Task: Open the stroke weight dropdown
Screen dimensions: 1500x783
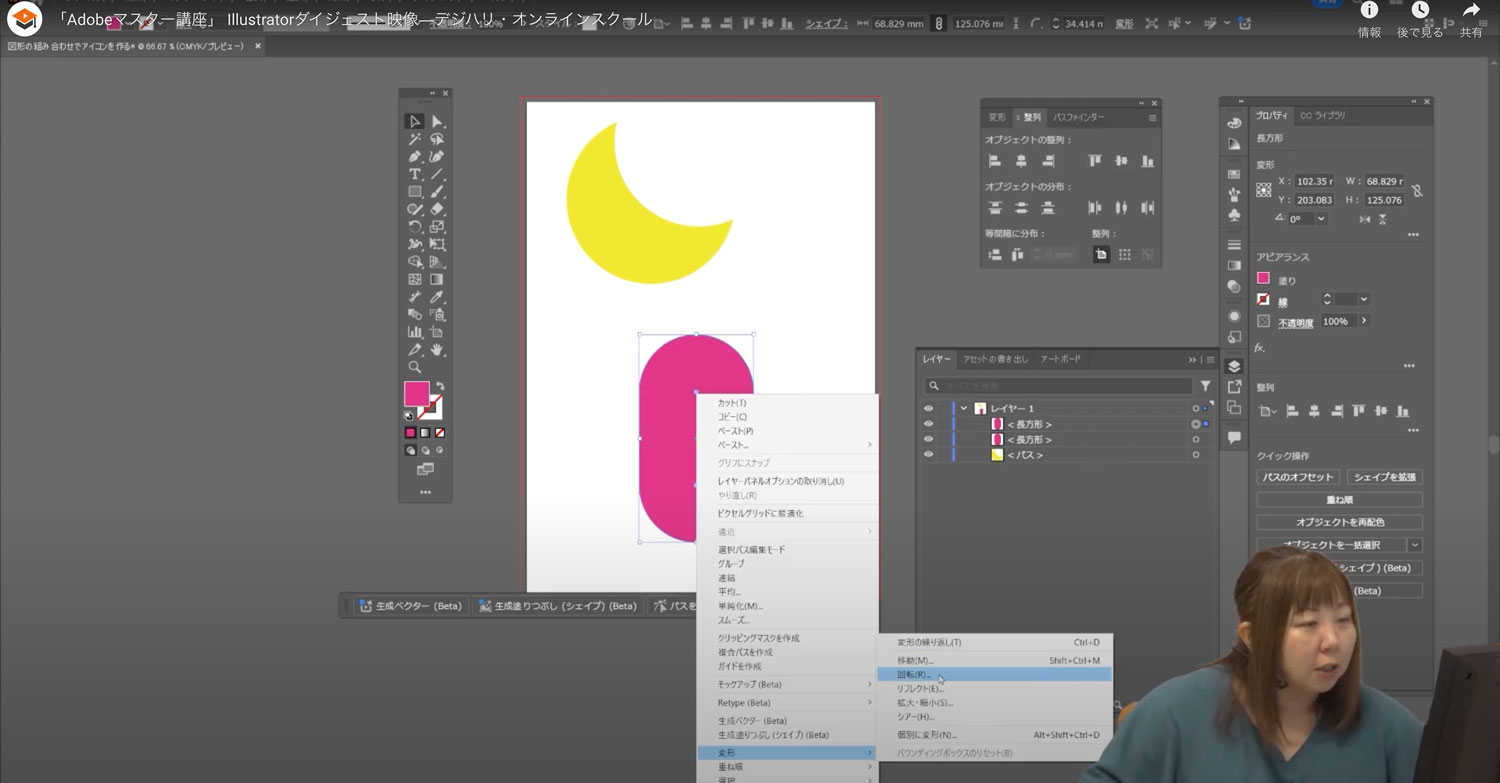Action: coord(1363,299)
